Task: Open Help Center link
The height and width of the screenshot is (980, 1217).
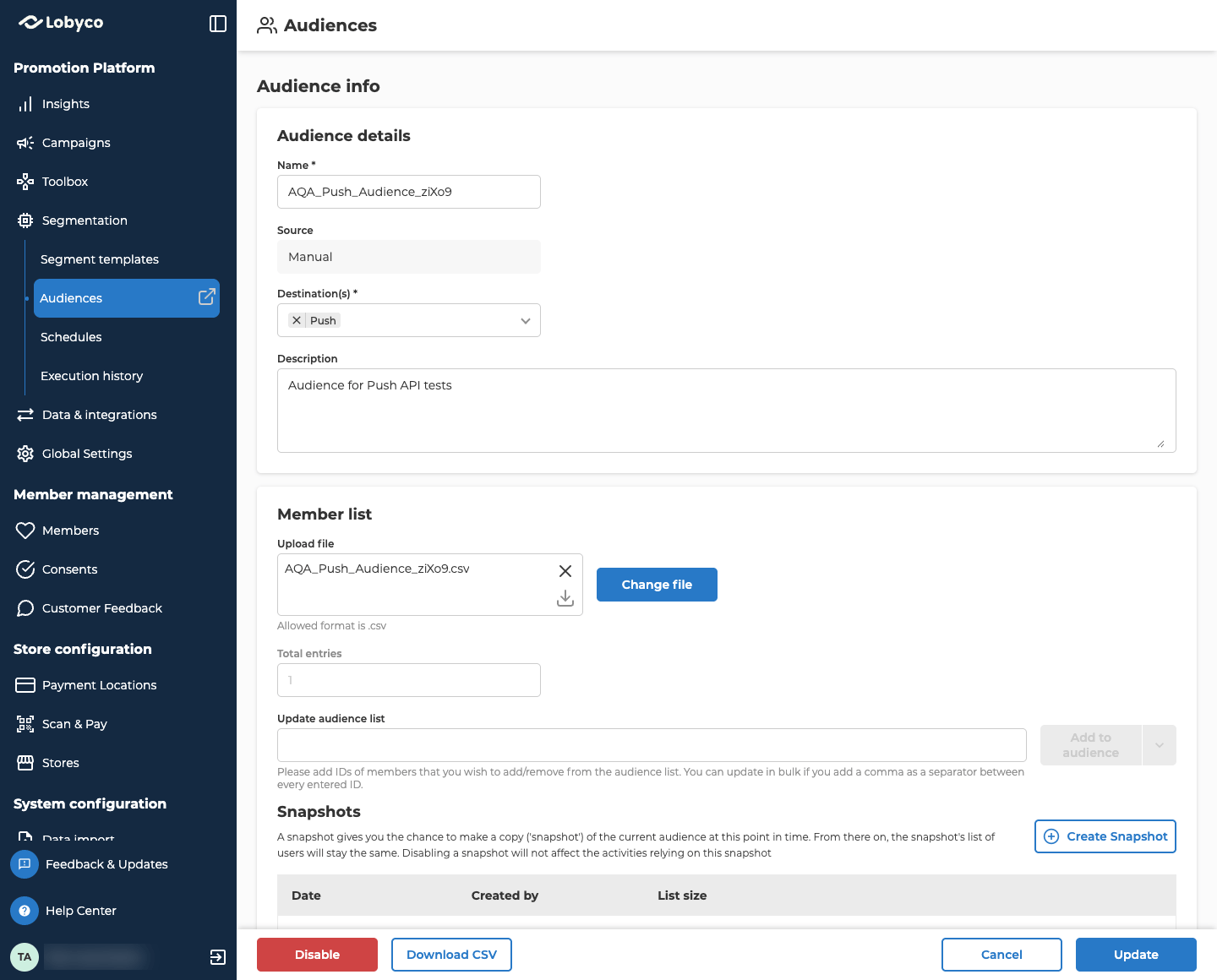Action: pos(81,911)
